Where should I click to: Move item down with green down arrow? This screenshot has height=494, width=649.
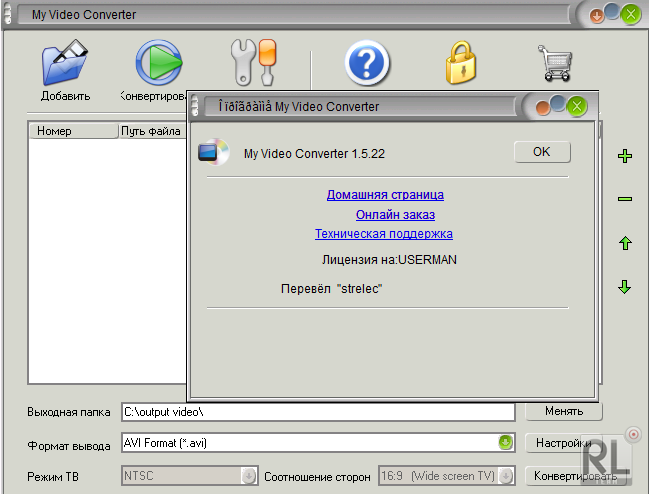pos(625,287)
